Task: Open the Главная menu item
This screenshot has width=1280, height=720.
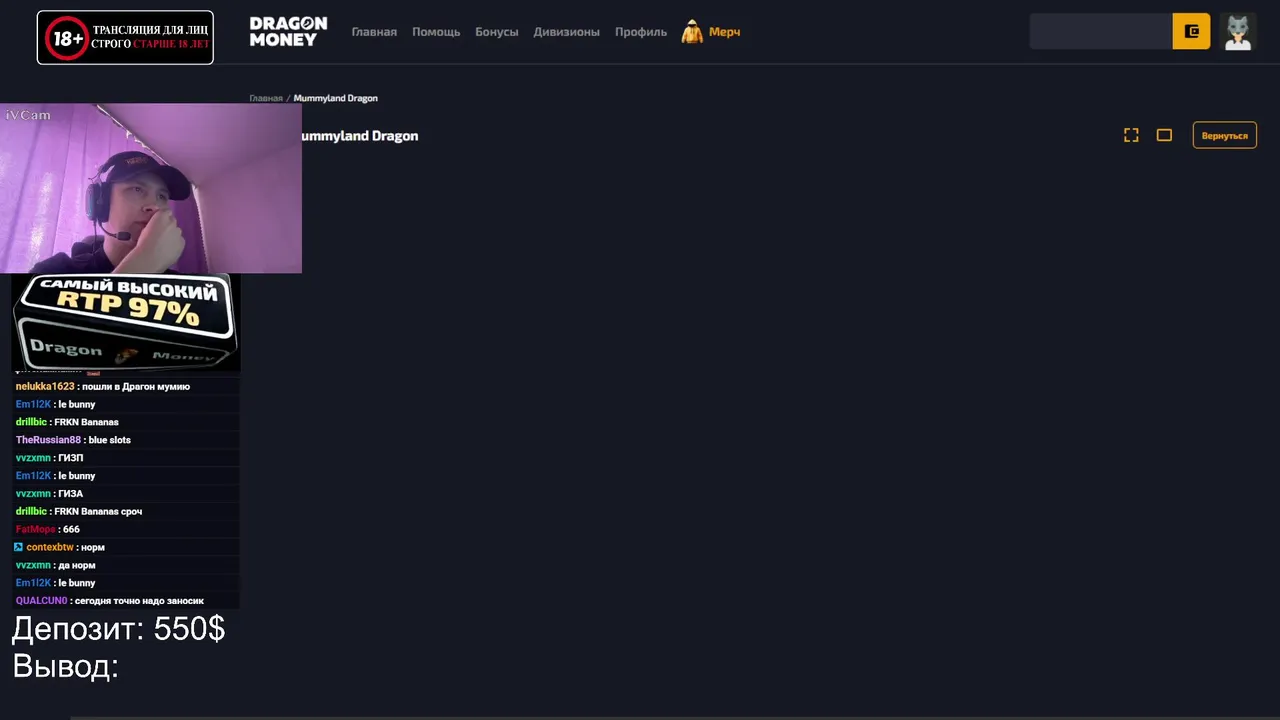Action: tap(374, 32)
